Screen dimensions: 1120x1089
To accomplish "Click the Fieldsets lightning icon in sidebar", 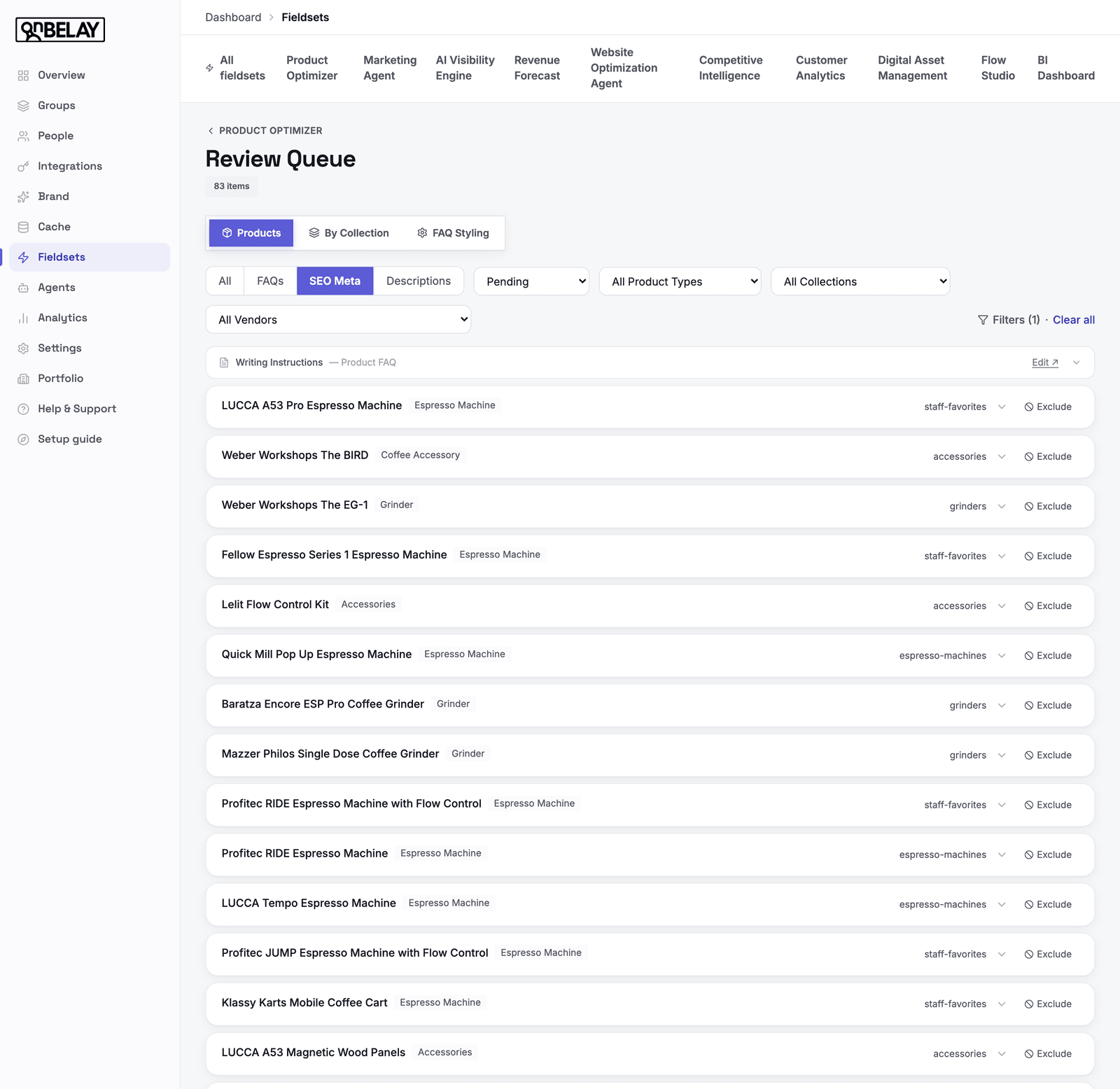I will click(23, 258).
